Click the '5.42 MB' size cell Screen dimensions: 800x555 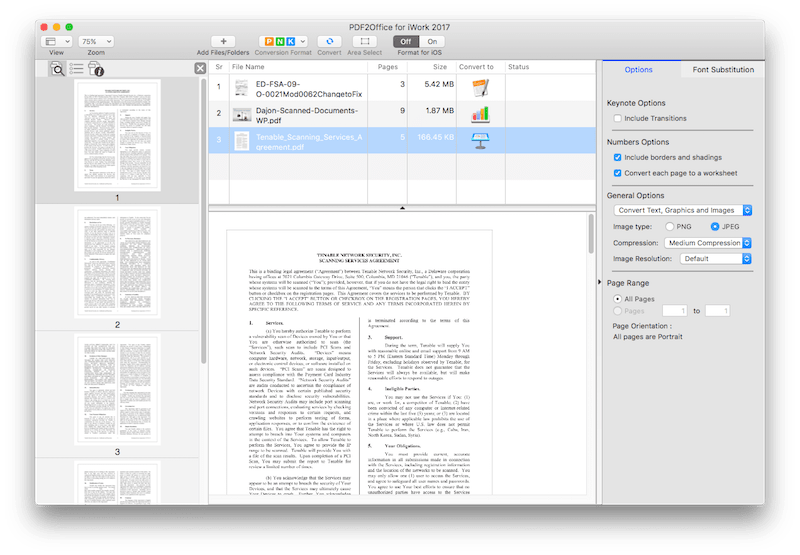tap(439, 84)
